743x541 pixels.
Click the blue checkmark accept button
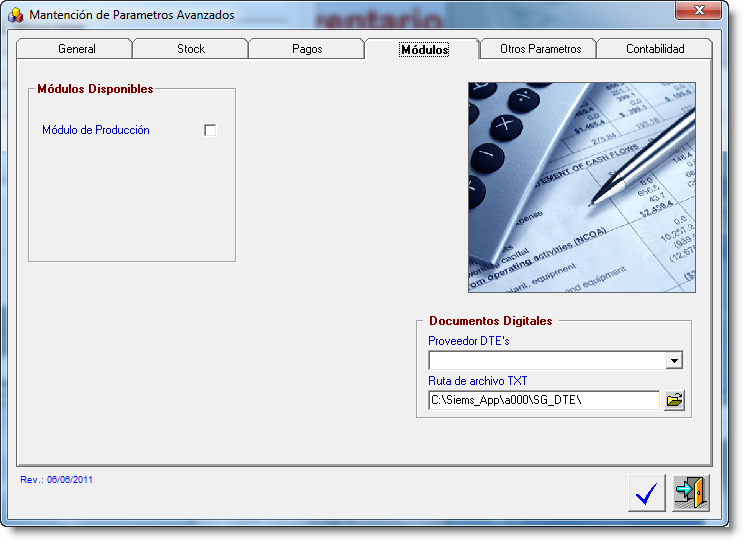click(647, 493)
